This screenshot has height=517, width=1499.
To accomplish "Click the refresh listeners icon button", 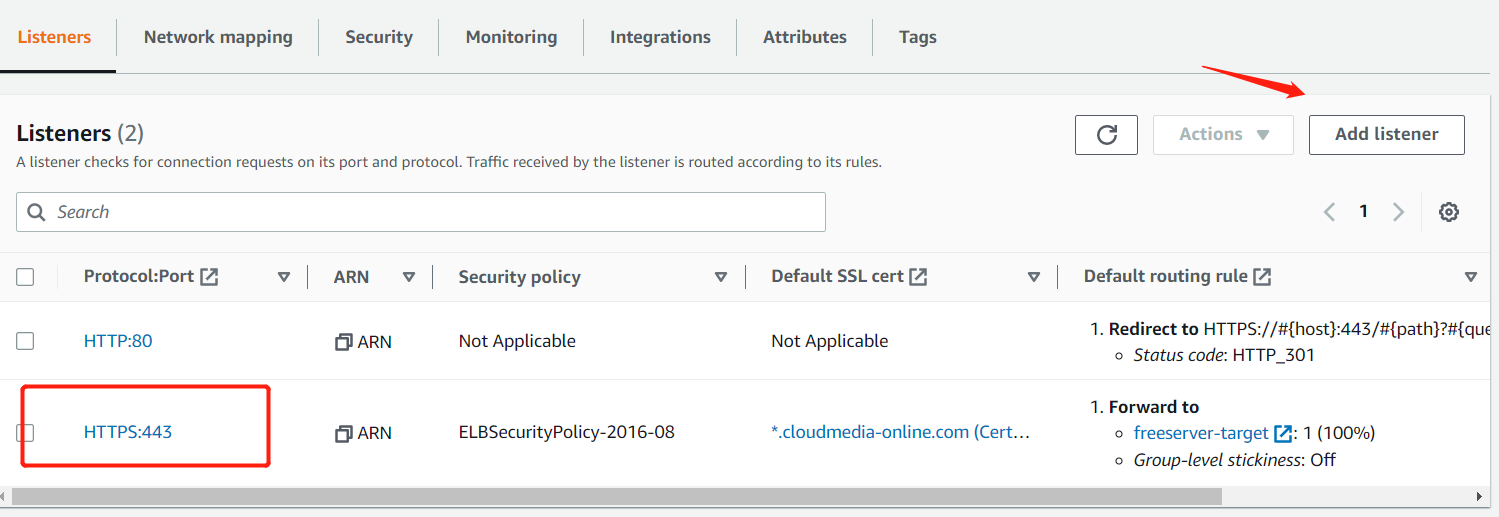I will pos(1106,135).
